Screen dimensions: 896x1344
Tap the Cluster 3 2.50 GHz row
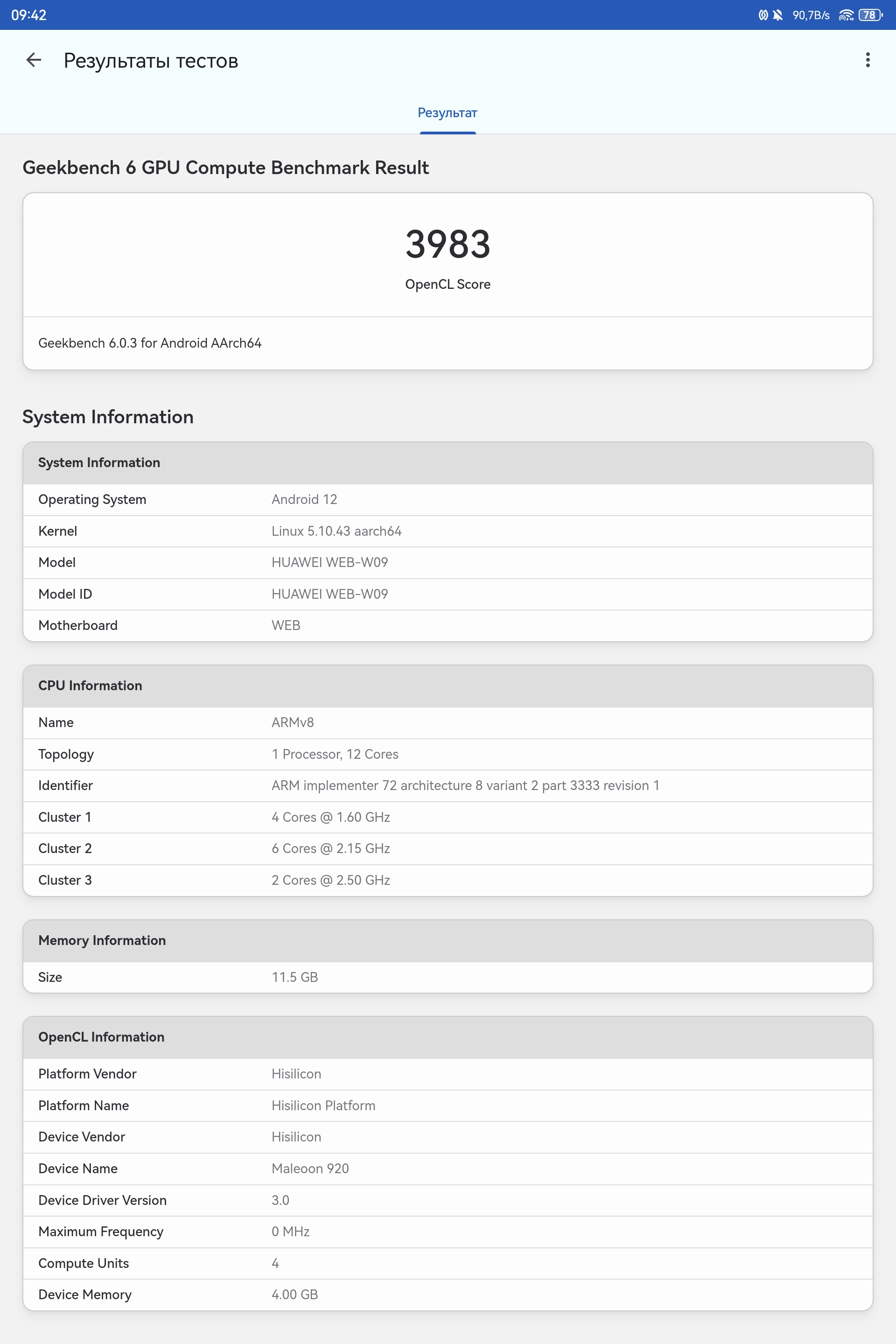[x=448, y=880]
